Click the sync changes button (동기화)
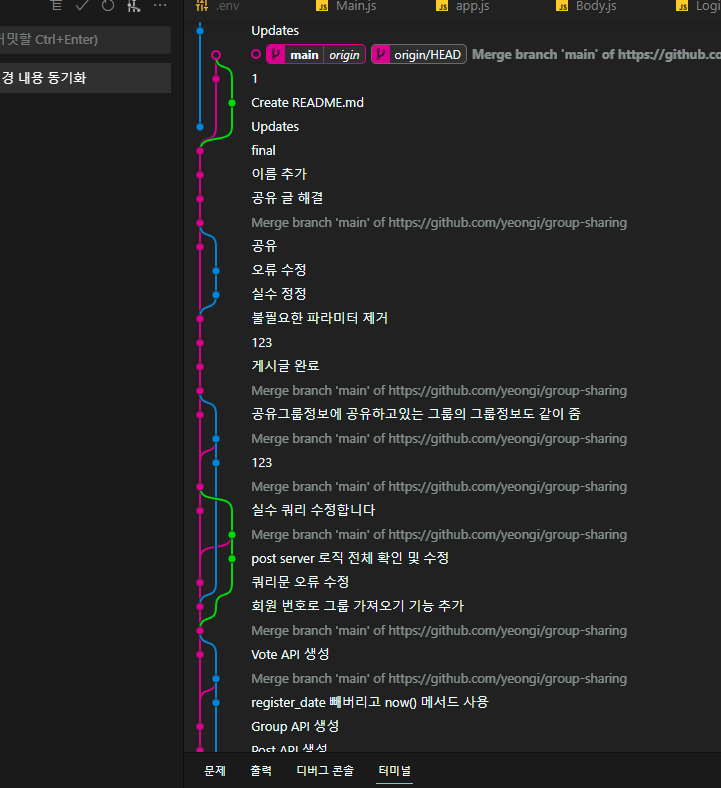The image size is (721, 788). click(85, 78)
